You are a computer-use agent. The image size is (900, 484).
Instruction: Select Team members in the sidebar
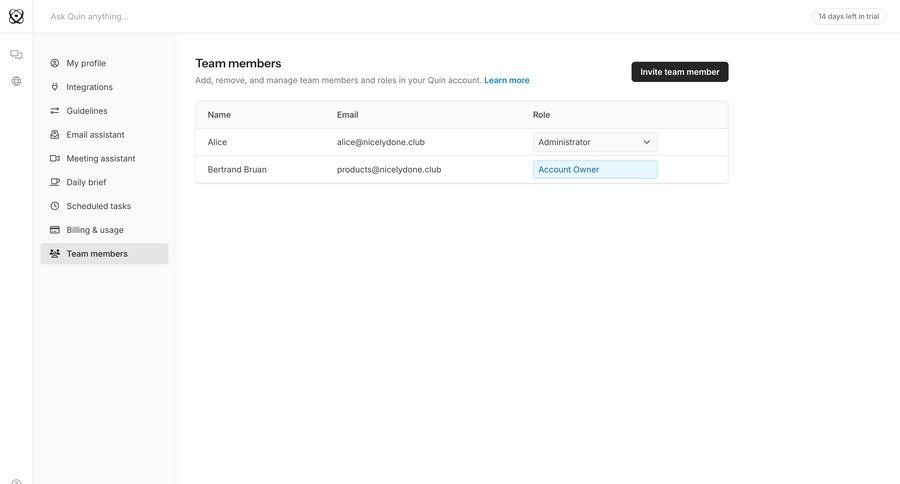coord(97,254)
